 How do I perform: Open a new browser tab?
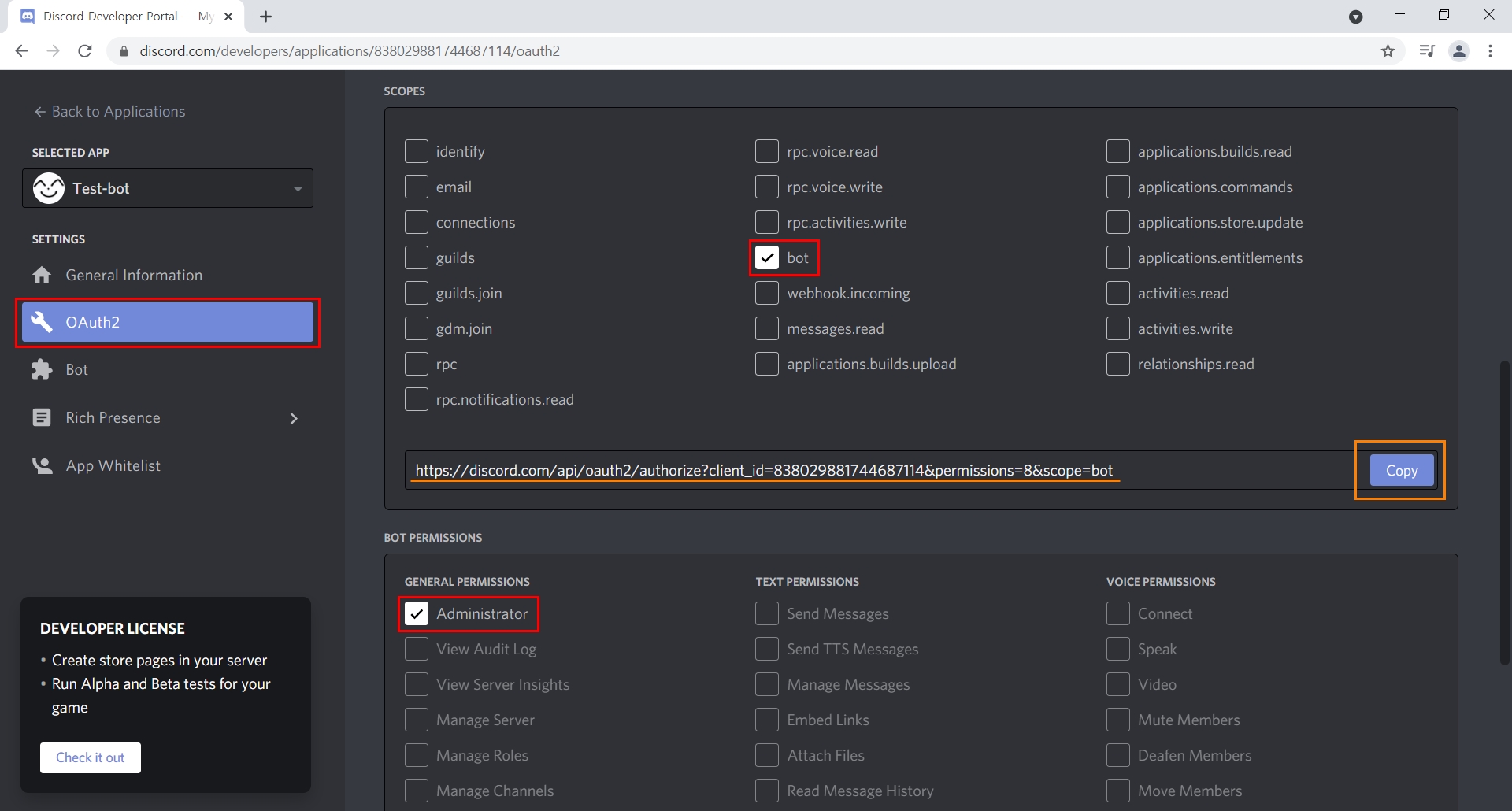point(266,17)
